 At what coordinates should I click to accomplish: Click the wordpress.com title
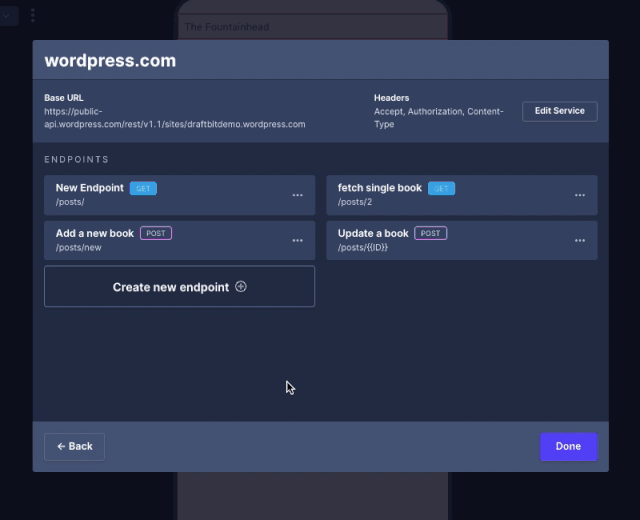(110, 61)
